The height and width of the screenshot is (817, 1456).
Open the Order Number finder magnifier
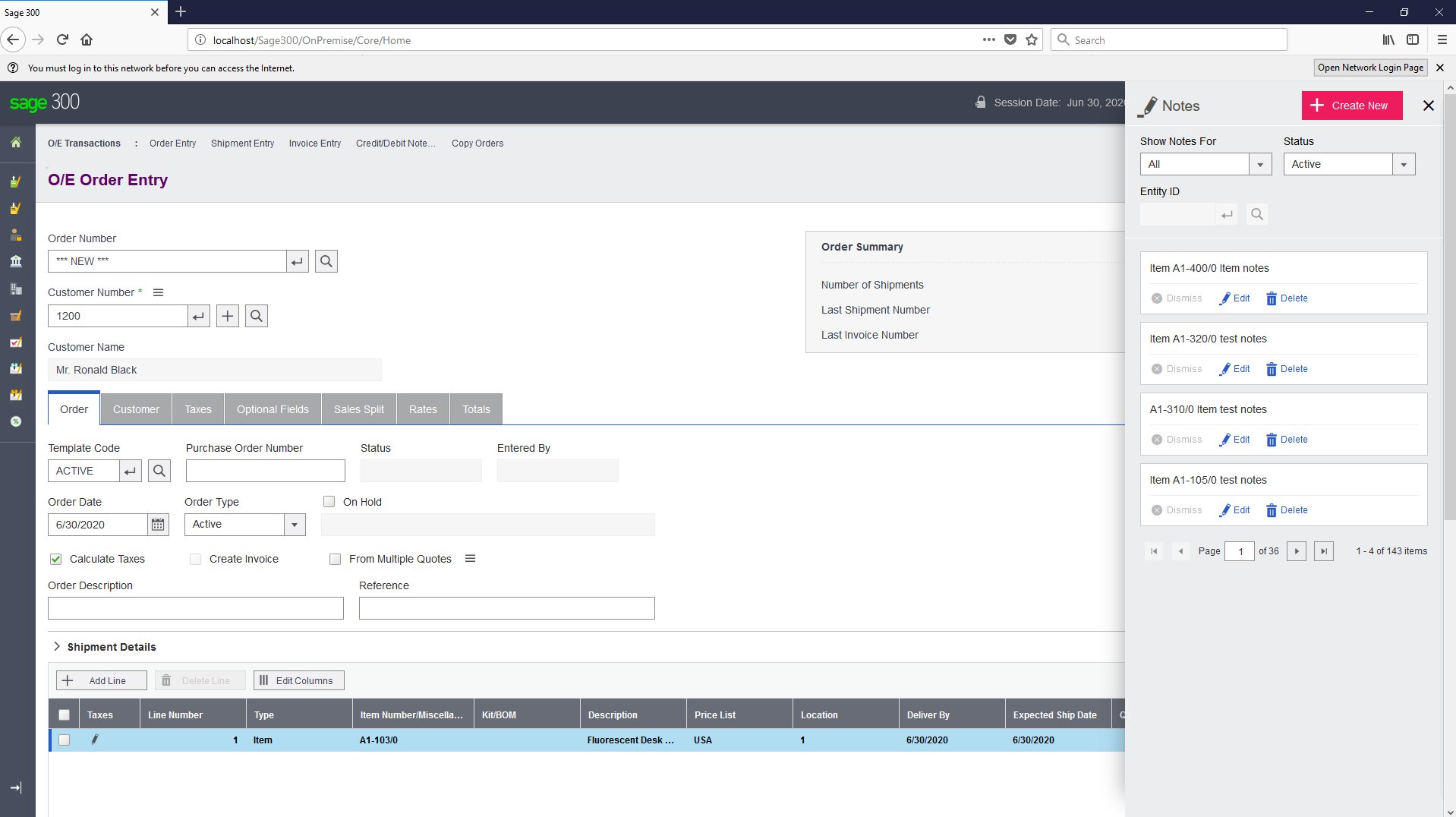[x=326, y=261]
